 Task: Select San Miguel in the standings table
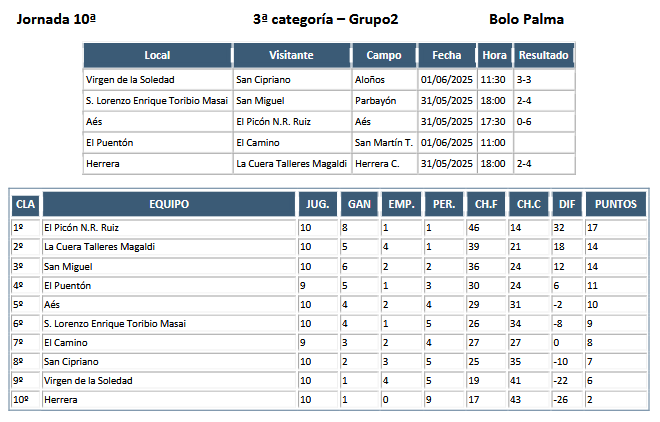coord(68,266)
